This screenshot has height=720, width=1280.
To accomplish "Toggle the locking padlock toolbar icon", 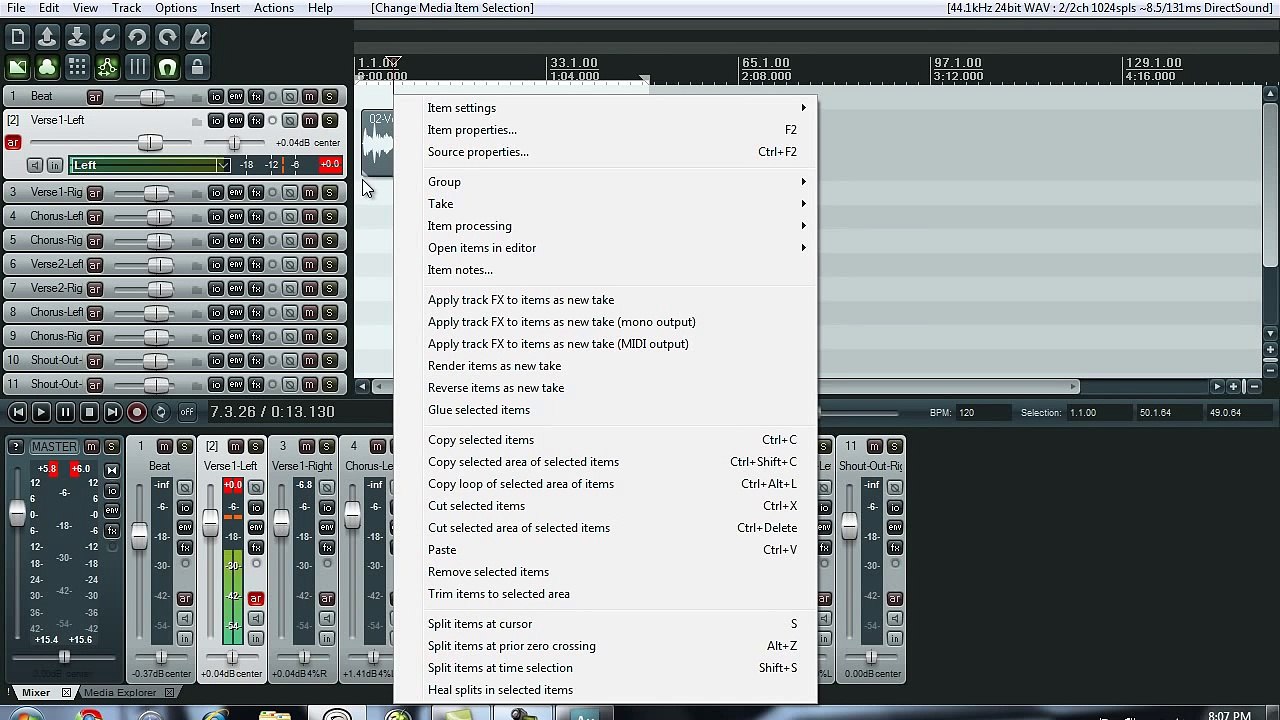I will click(x=197, y=68).
